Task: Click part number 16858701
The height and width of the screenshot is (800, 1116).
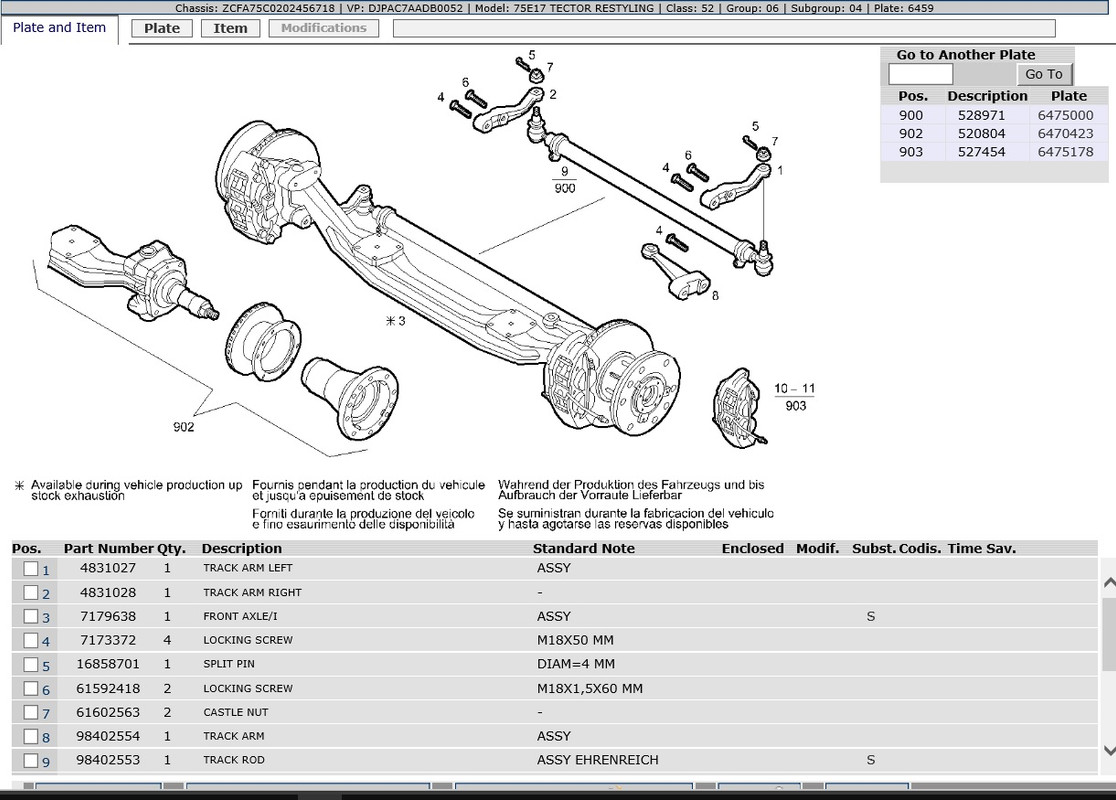Action: pos(108,664)
